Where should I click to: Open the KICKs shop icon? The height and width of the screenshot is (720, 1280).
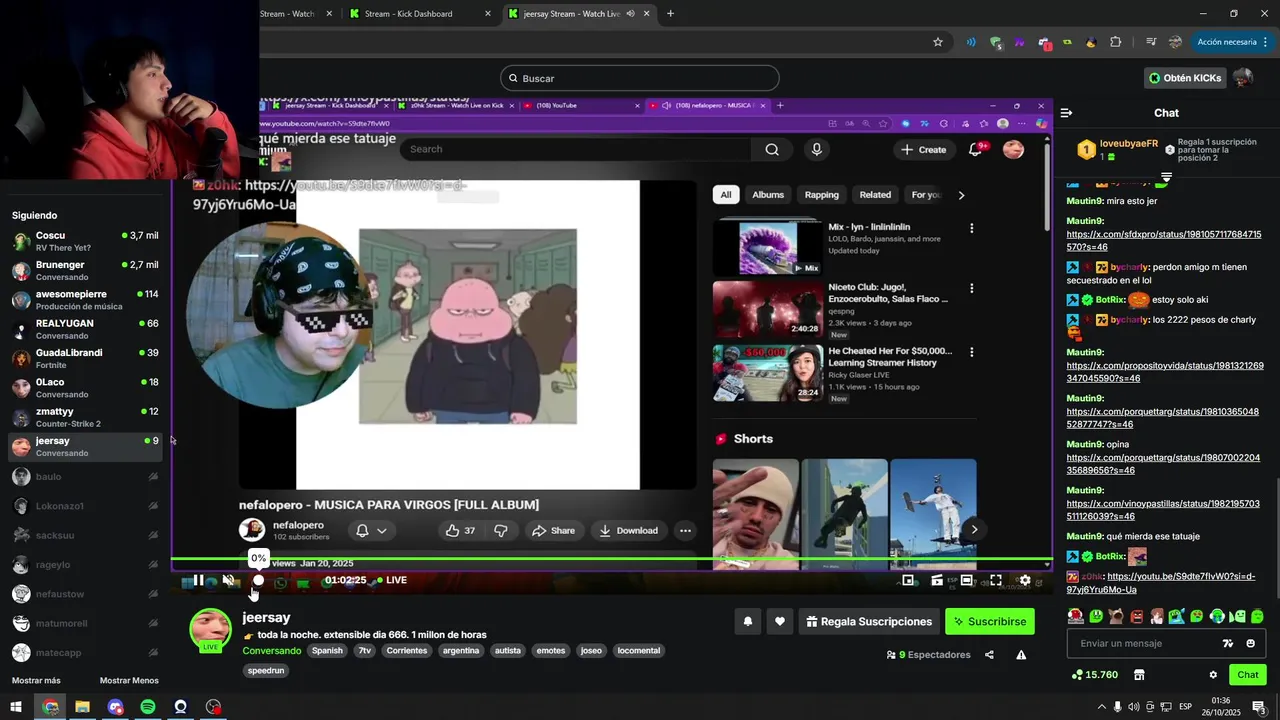(x=1138, y=675)
